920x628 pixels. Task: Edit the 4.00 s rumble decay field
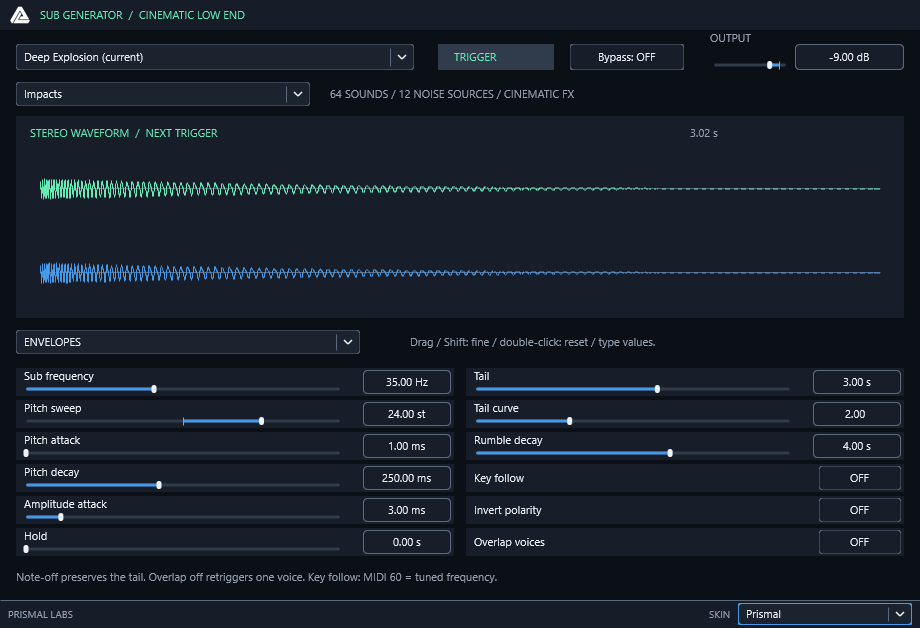coord(857,446)
